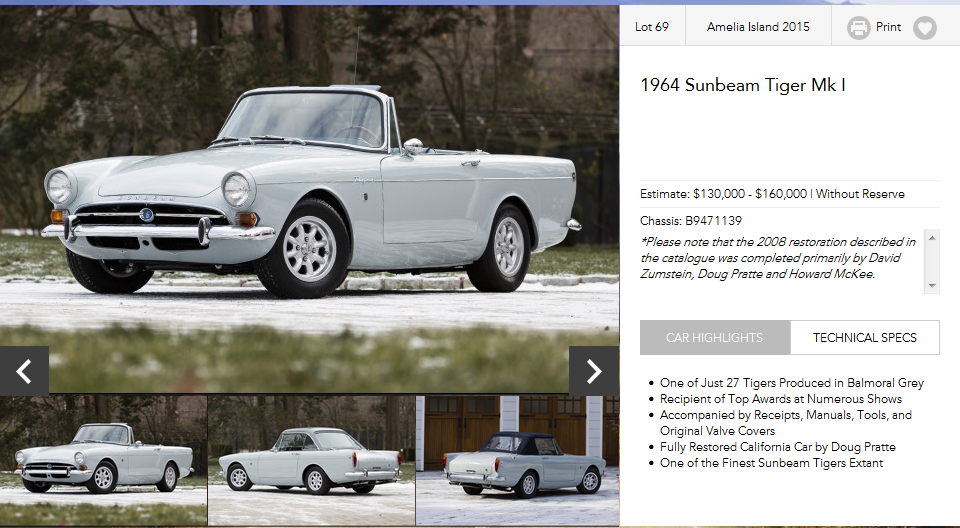View front three-quarter thumbnail of Tiger

103,461
